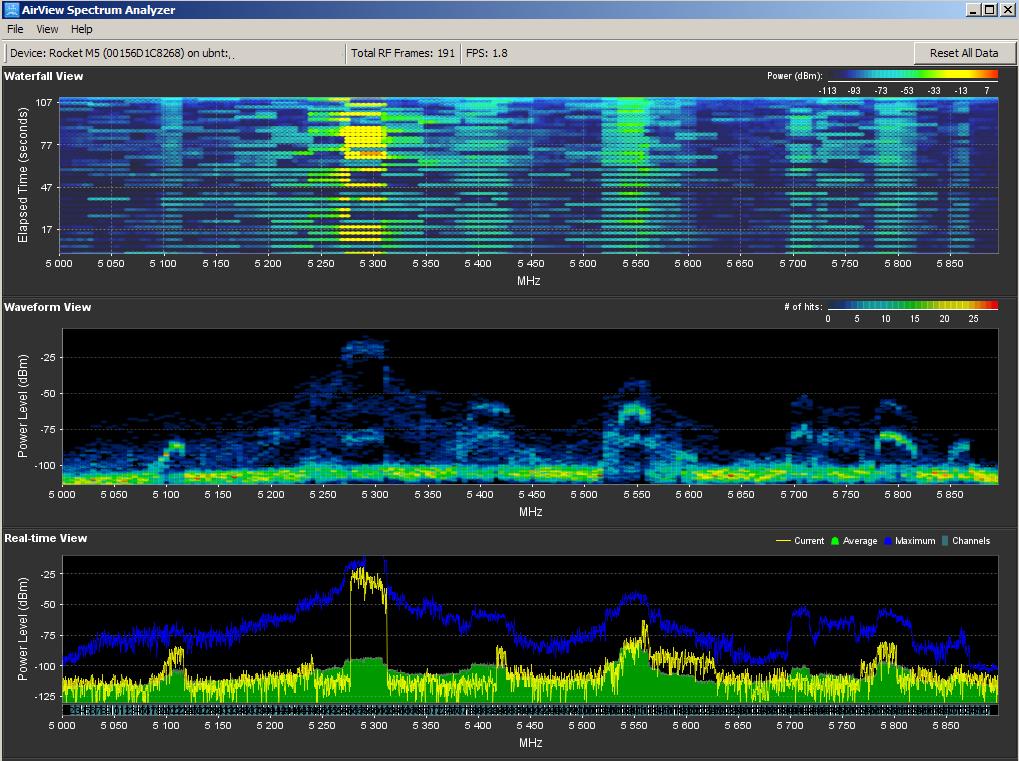Open the Help menu
Viewport: 1019px width, 761px height.
(x=82, y=30)
